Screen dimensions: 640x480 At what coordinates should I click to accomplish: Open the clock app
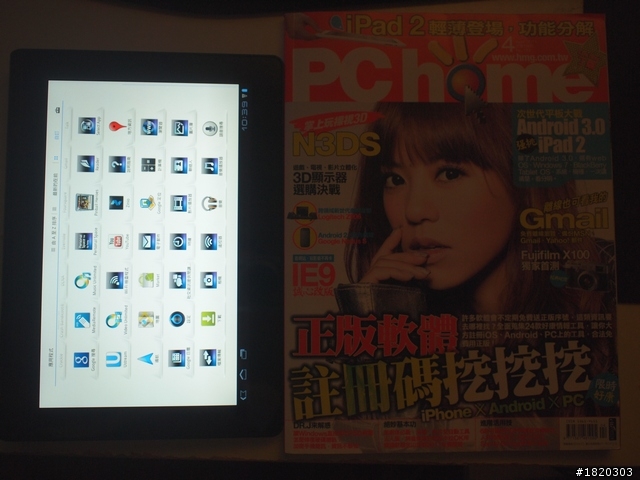[x=178, y=242]
